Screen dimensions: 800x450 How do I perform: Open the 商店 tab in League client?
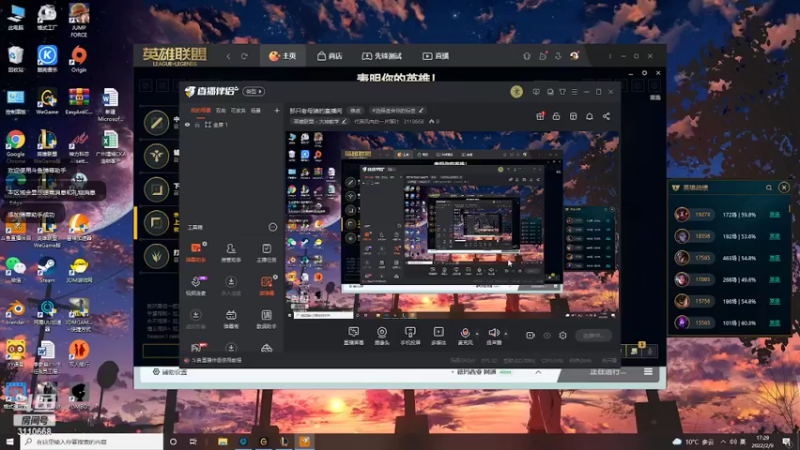[330, 56]
